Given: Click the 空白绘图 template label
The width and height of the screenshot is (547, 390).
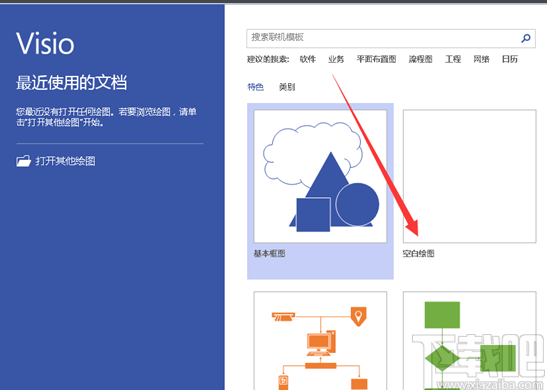Looking at the screenshot, I should 418,254.
